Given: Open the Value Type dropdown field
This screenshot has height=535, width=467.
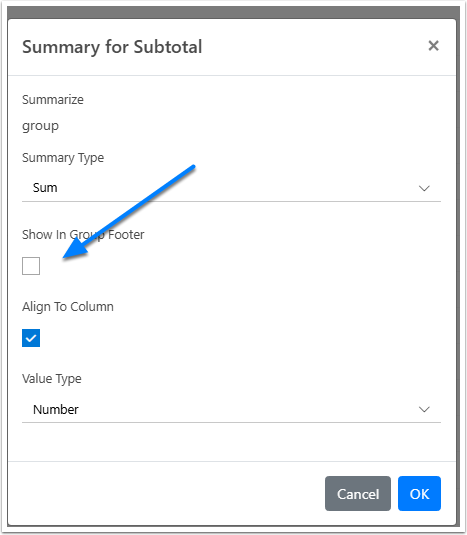Looking at the screenshot, I should [x=231, y=409].
